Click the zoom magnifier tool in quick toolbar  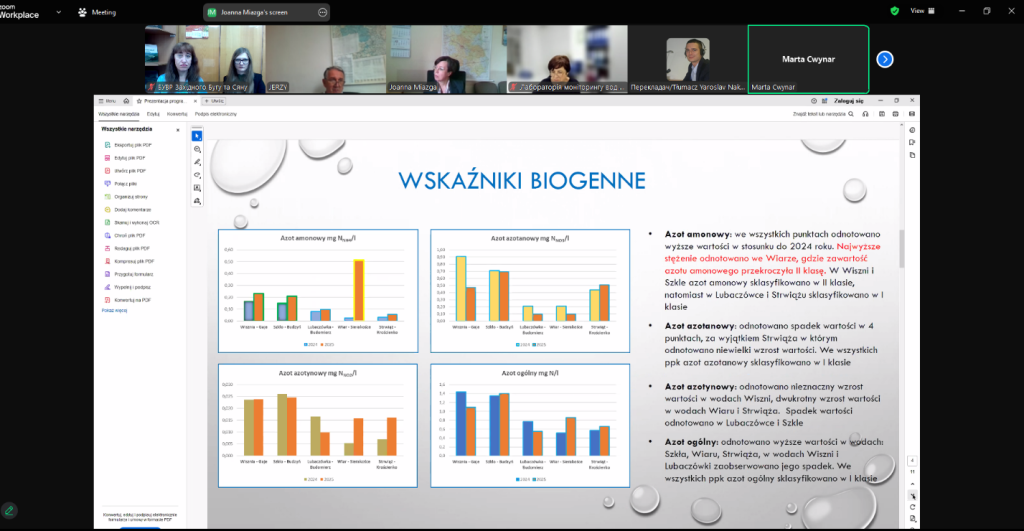pos(197,150)
